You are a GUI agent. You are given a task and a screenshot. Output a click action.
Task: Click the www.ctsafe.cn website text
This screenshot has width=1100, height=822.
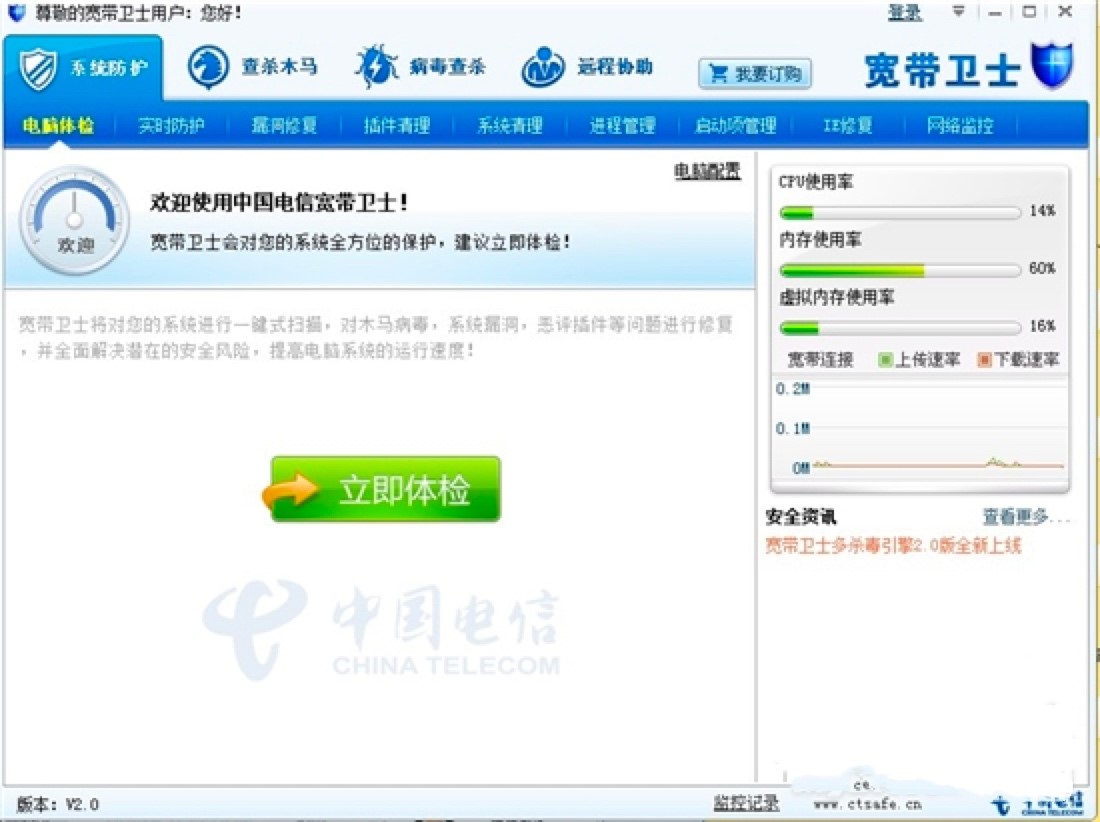868,804
